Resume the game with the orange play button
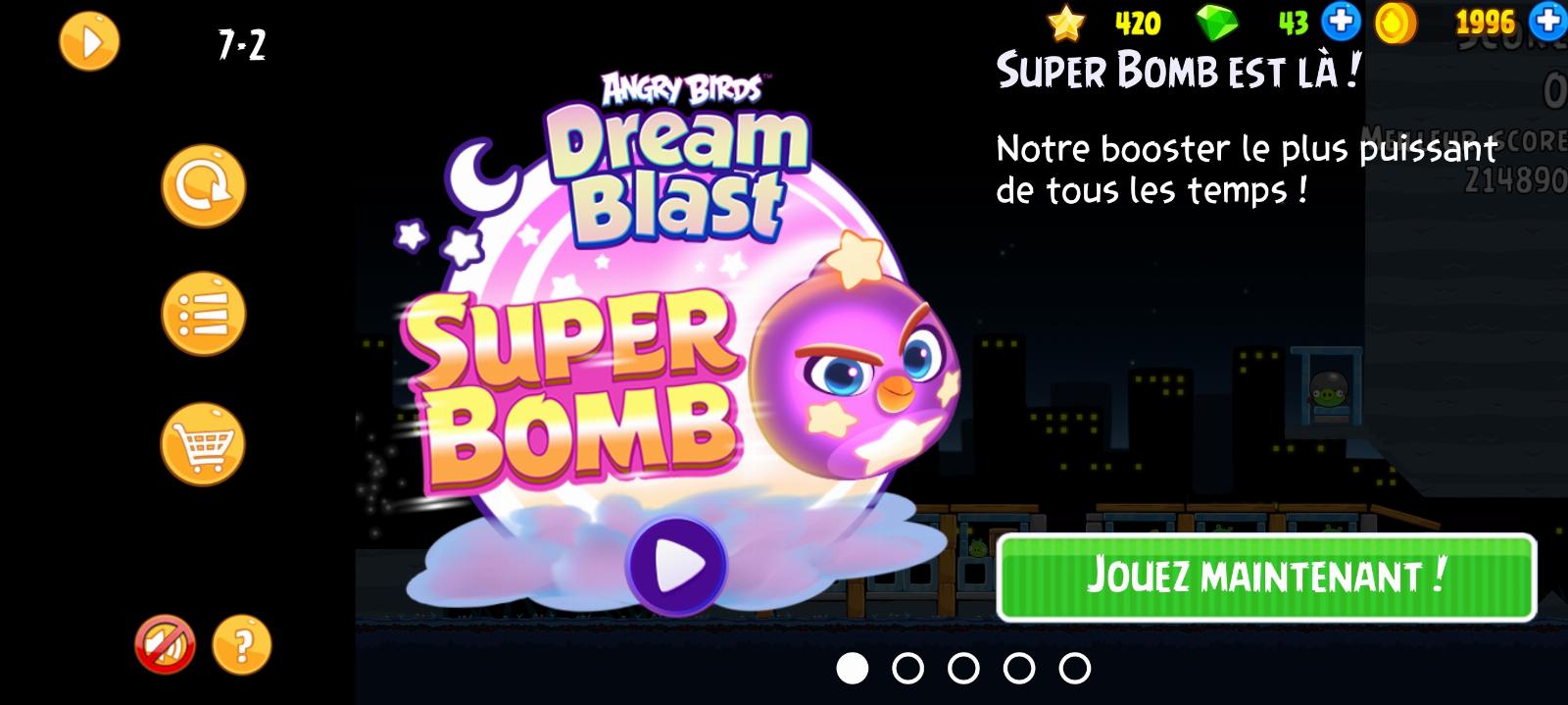The width and height of the screenshot is (1568, 705). tap(89, 42)
